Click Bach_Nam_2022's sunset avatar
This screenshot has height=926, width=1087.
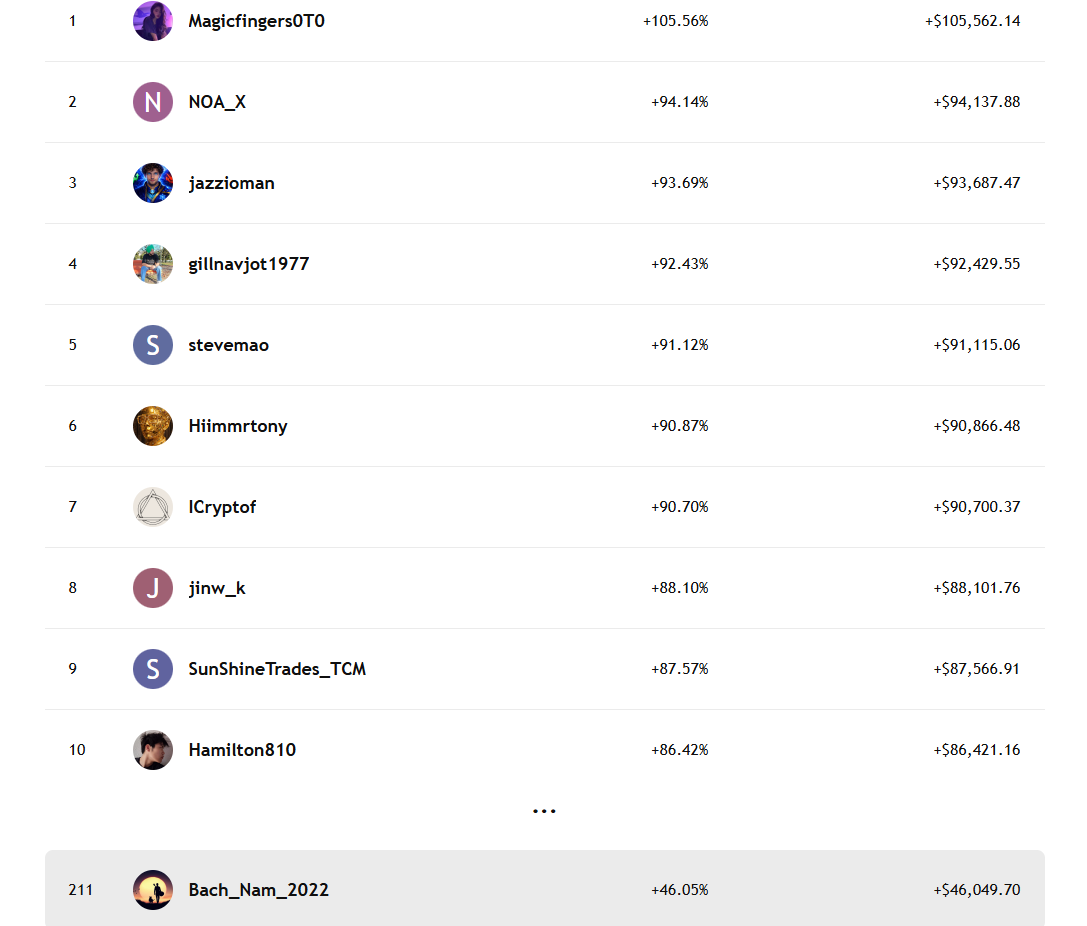tap(153, 890)
